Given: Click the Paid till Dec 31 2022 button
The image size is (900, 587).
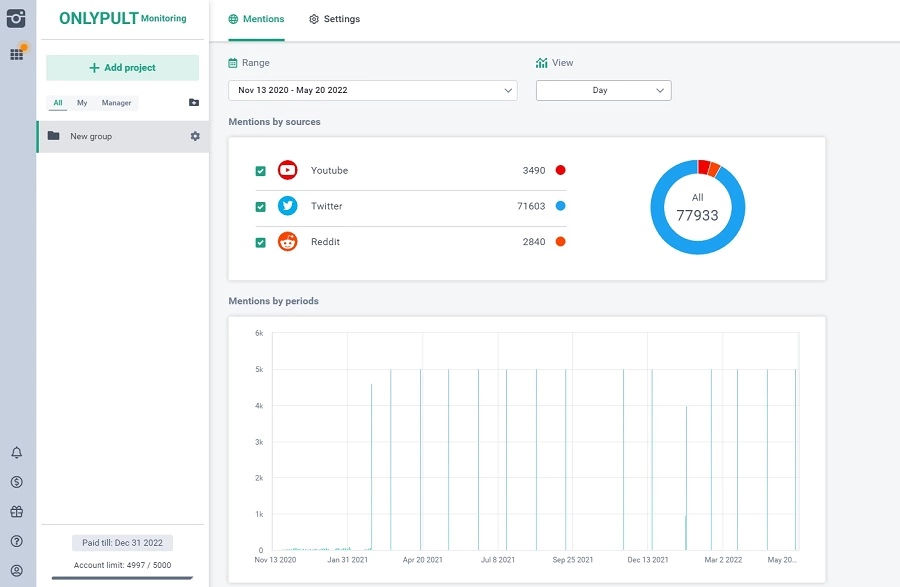Looking at the screenshot, I should pyautogui.click(x=122, y=543).
